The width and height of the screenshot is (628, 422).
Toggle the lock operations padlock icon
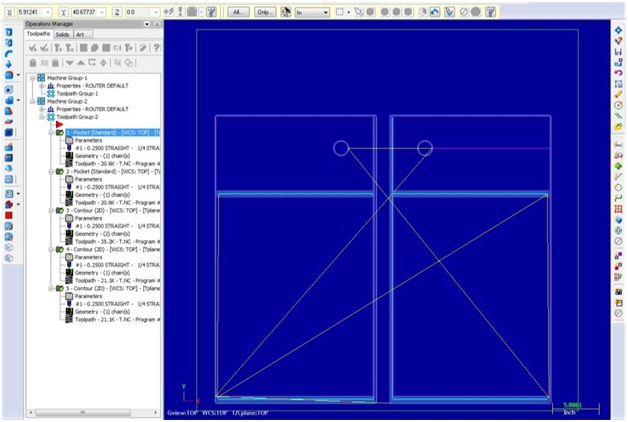33,63
